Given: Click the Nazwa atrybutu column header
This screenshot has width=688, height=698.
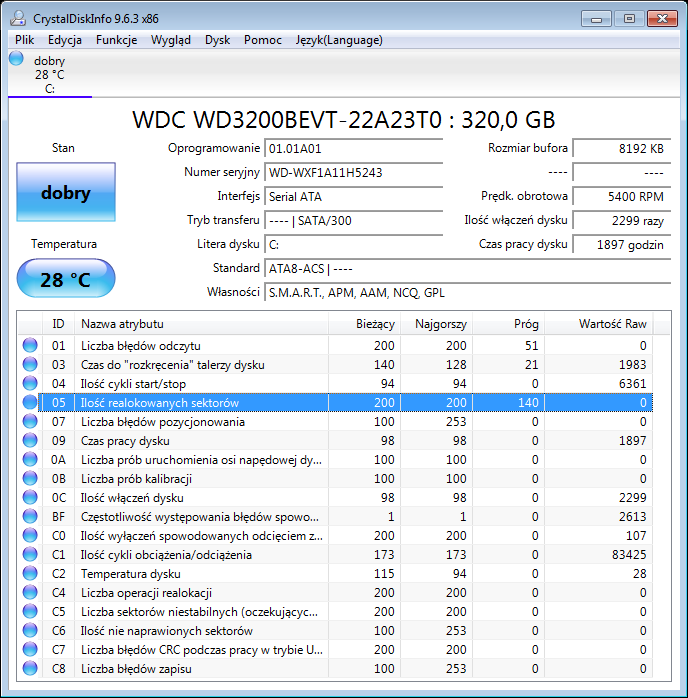Looking at the screenshot, I should (202, 324).
